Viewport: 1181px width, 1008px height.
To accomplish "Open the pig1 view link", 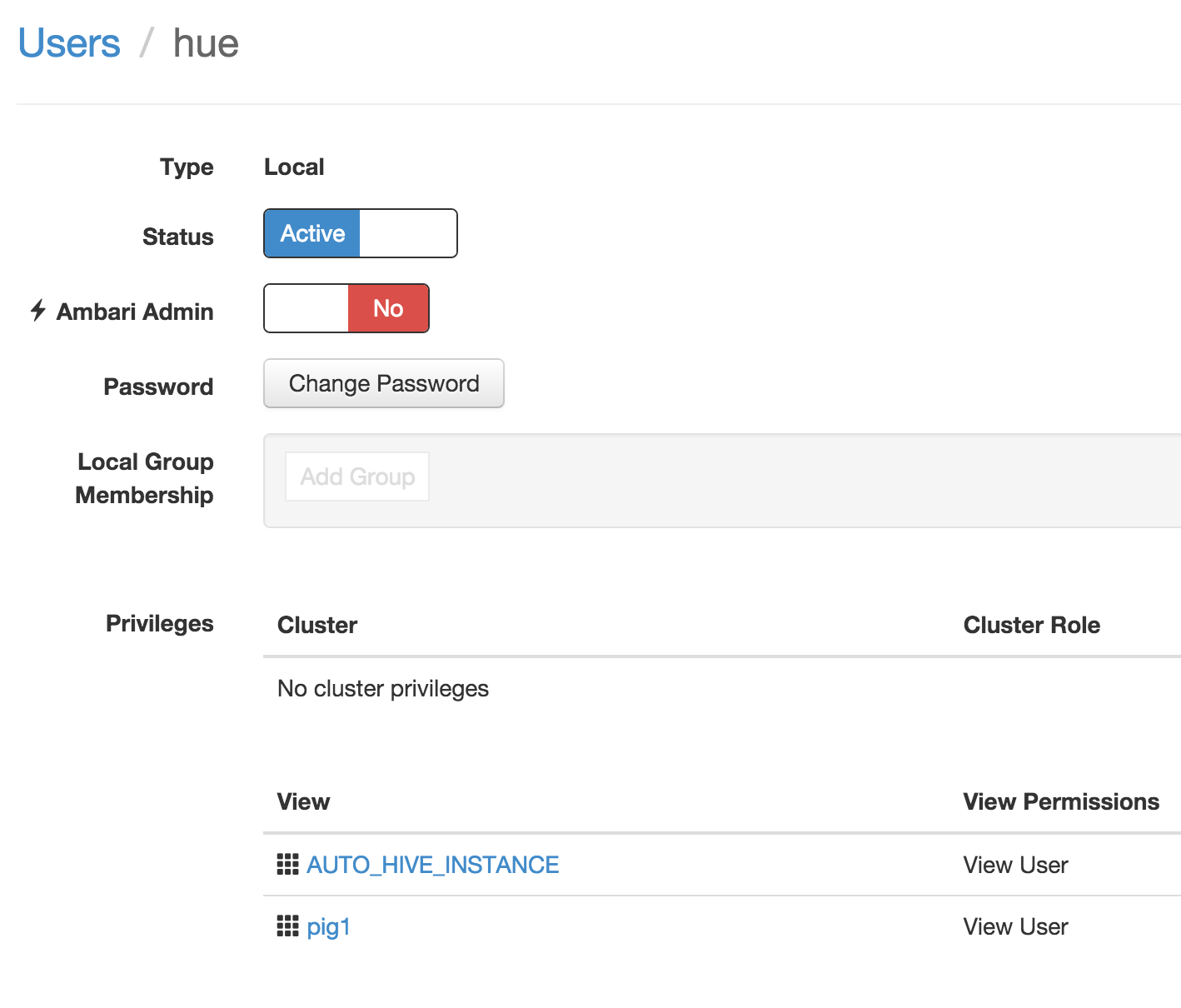I will pyautogui.click(x=328, y=926).
